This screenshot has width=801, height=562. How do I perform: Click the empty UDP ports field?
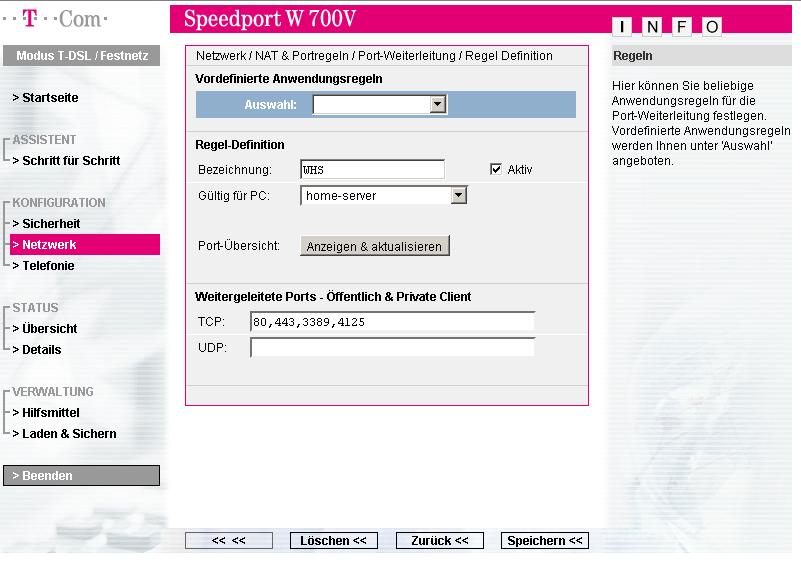coord(392,347)
